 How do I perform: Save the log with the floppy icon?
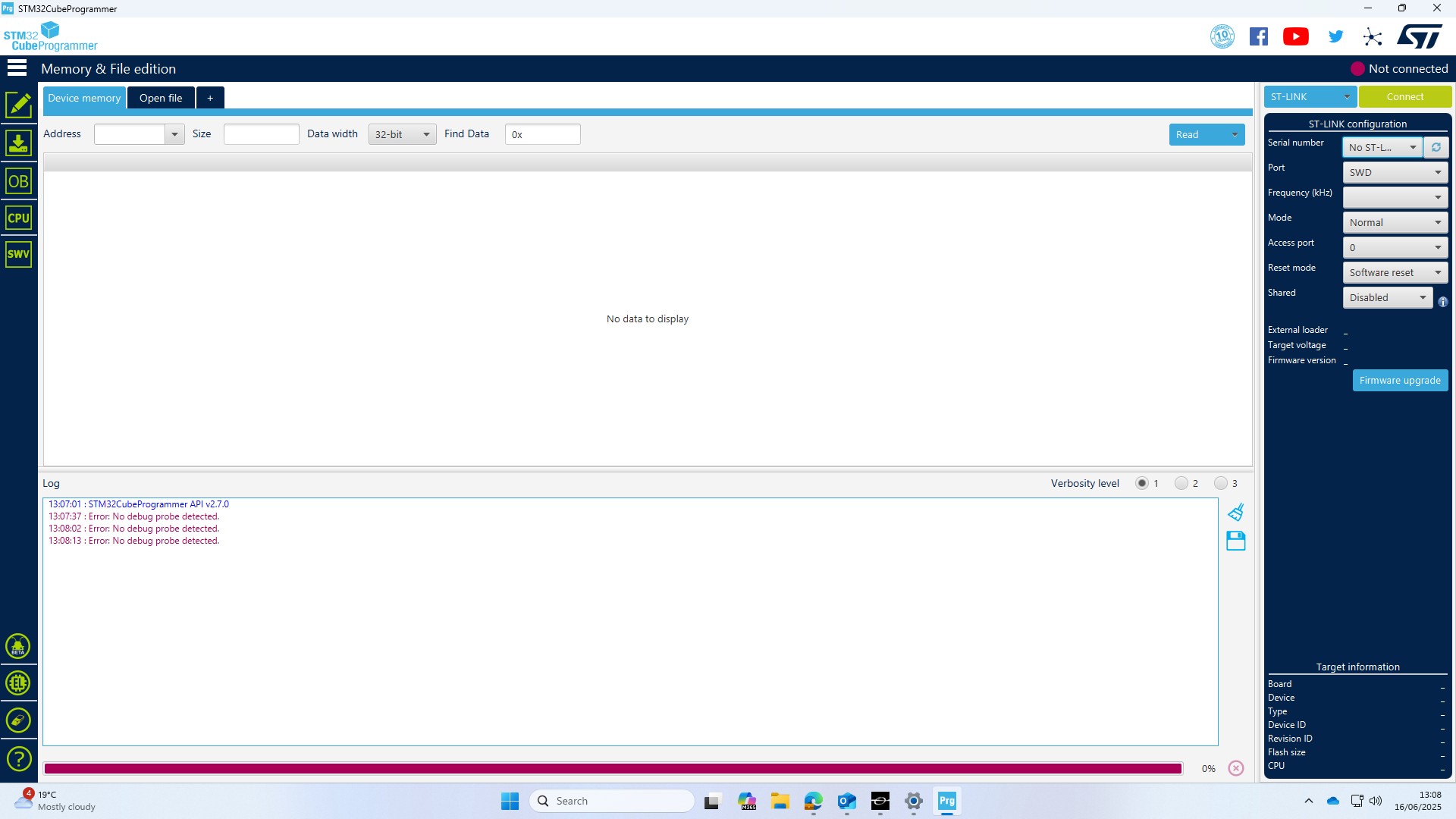(1236, 541)
